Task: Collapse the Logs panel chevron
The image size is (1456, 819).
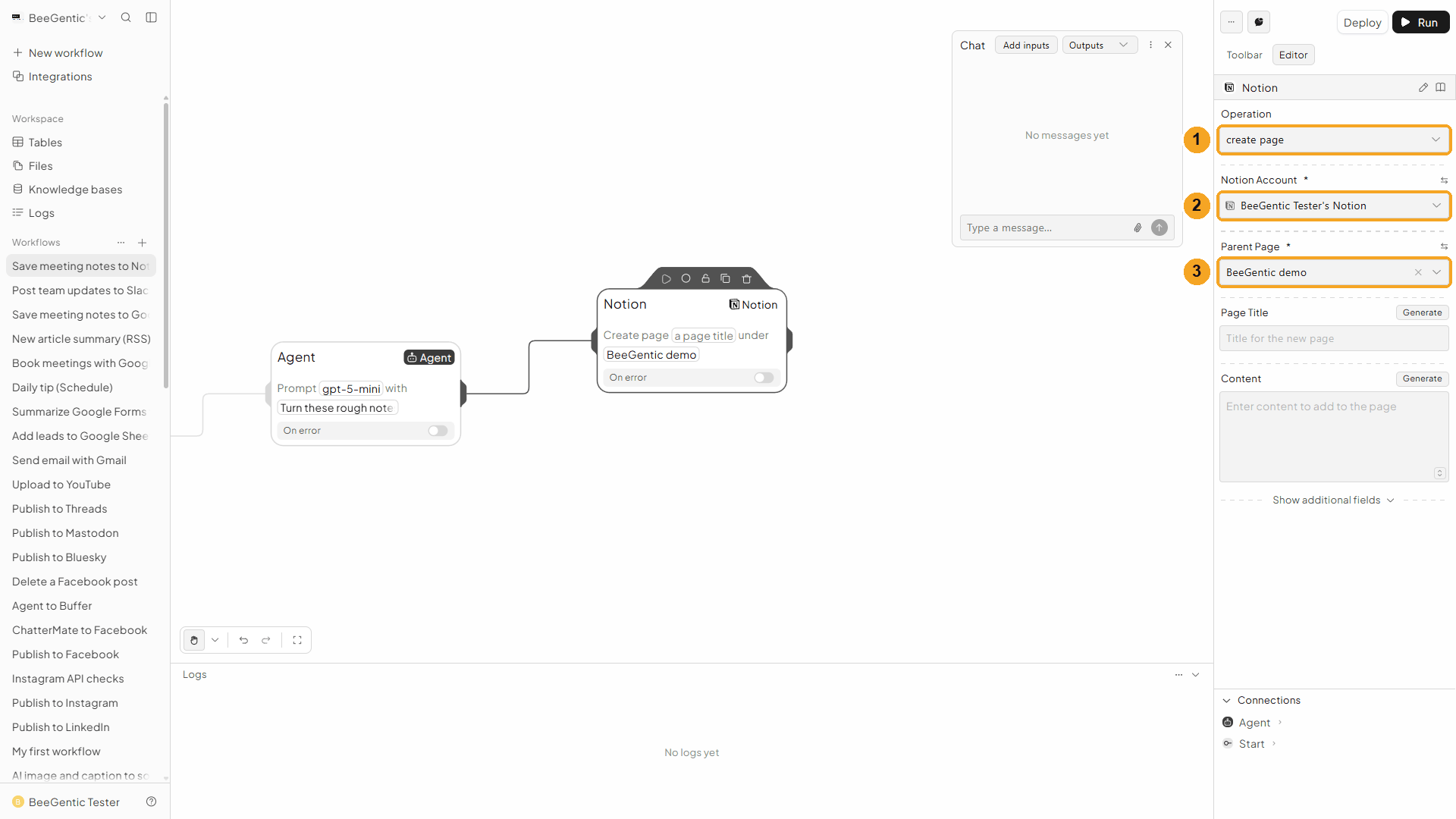Action: (x=1196, y=675)
